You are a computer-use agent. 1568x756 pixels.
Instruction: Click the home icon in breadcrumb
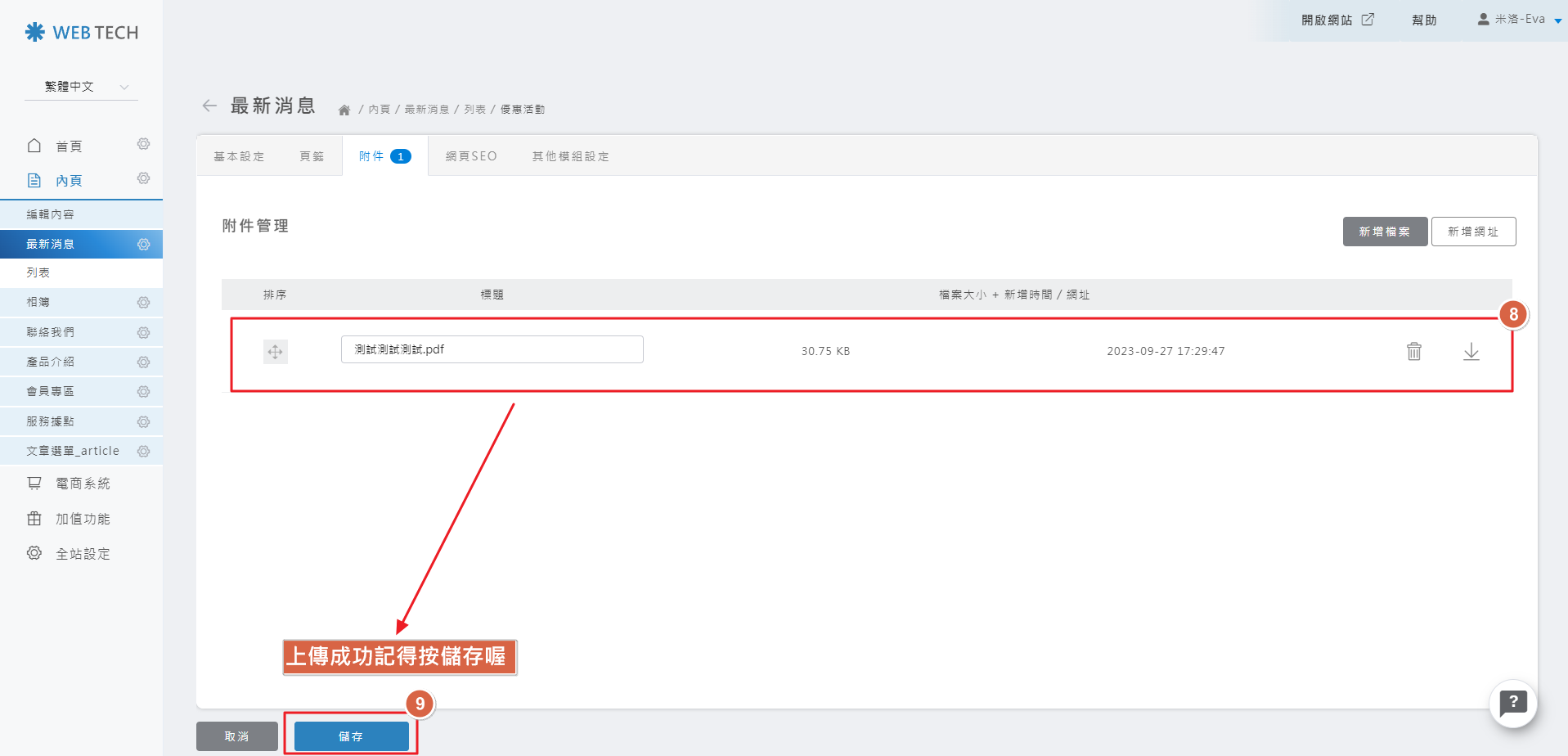pyautogui.click(x=344, y=110)
